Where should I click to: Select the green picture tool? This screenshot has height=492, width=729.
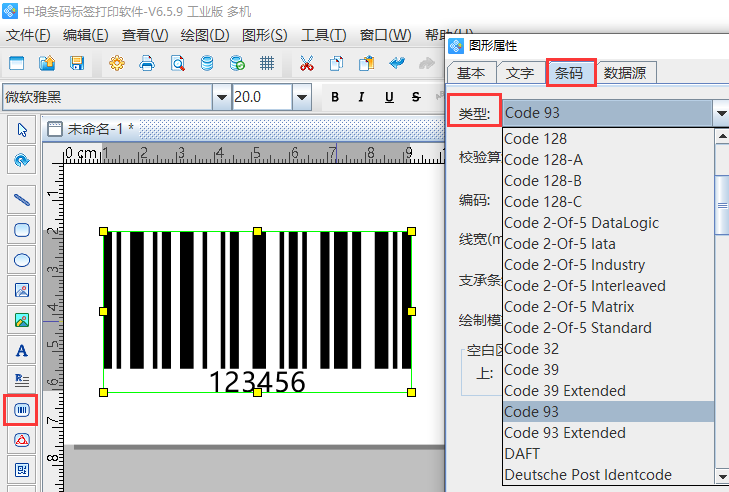tap(22, 320)
